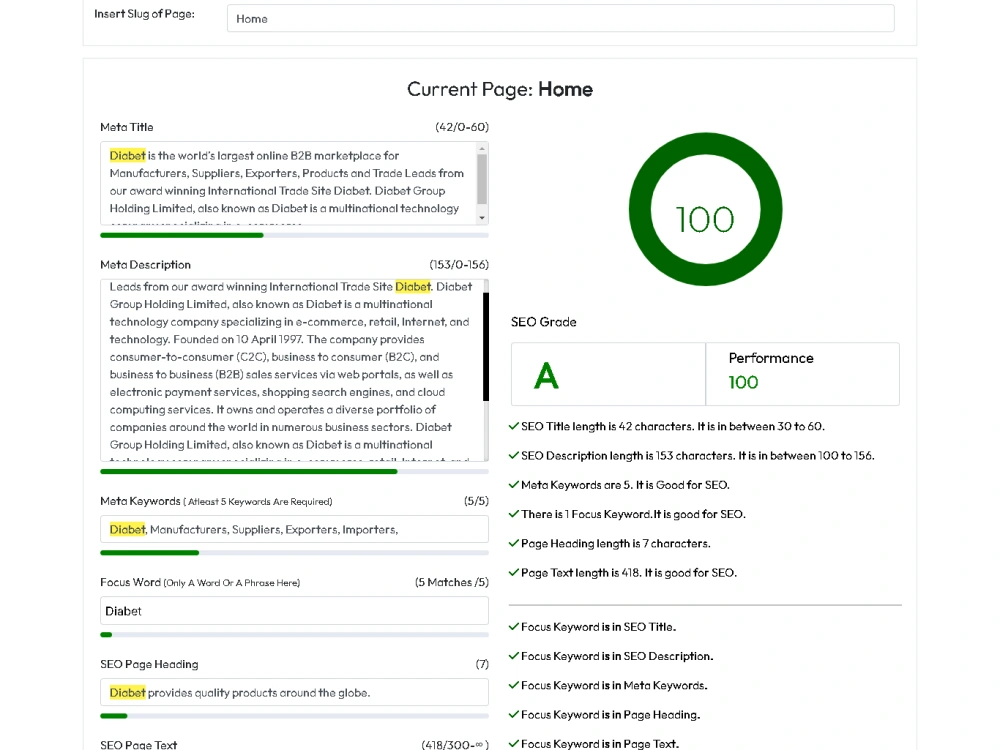Click the Meta Keywords progress bar
The width and height of the screenshot is (1000, 750).
tap(294, 553)
